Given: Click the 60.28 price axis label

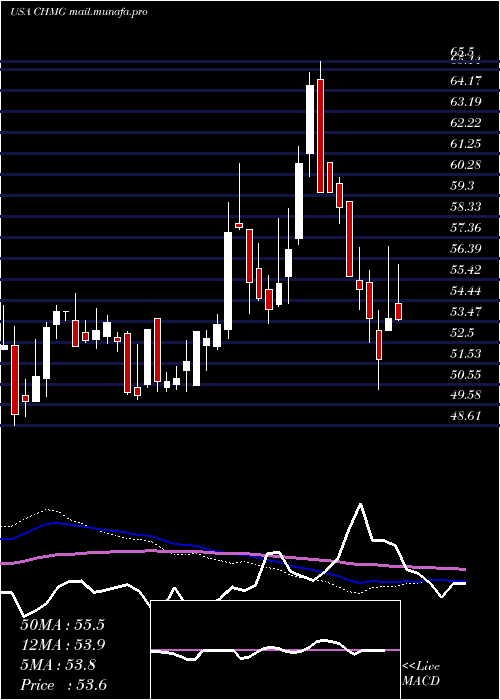Looking at the screenshot, I should pos(466,165).
